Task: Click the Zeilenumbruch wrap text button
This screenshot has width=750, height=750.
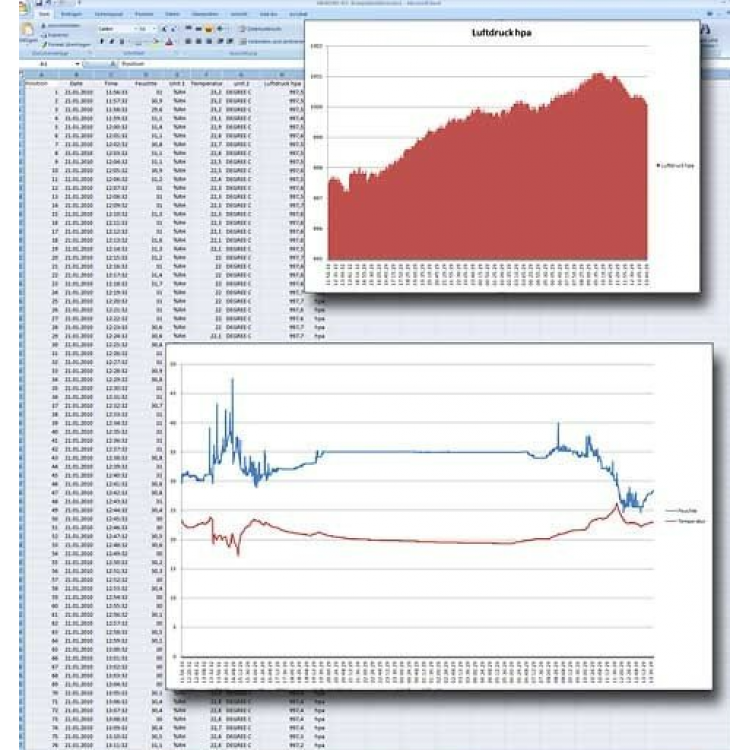Action: coord(261,29)
